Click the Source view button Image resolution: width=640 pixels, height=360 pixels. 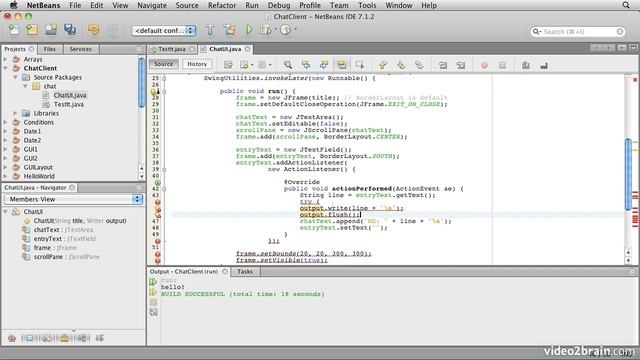pos(164,64)
